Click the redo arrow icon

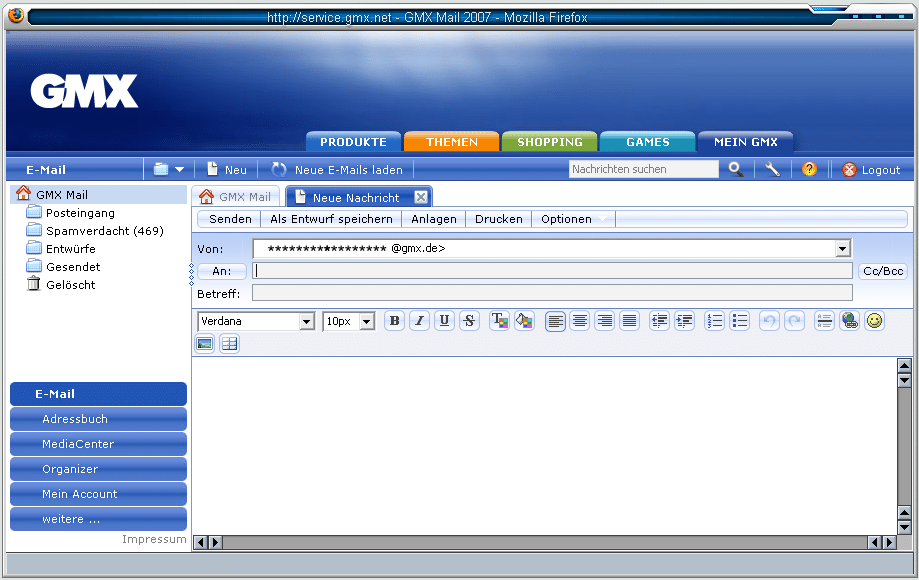tap(794, 321)
